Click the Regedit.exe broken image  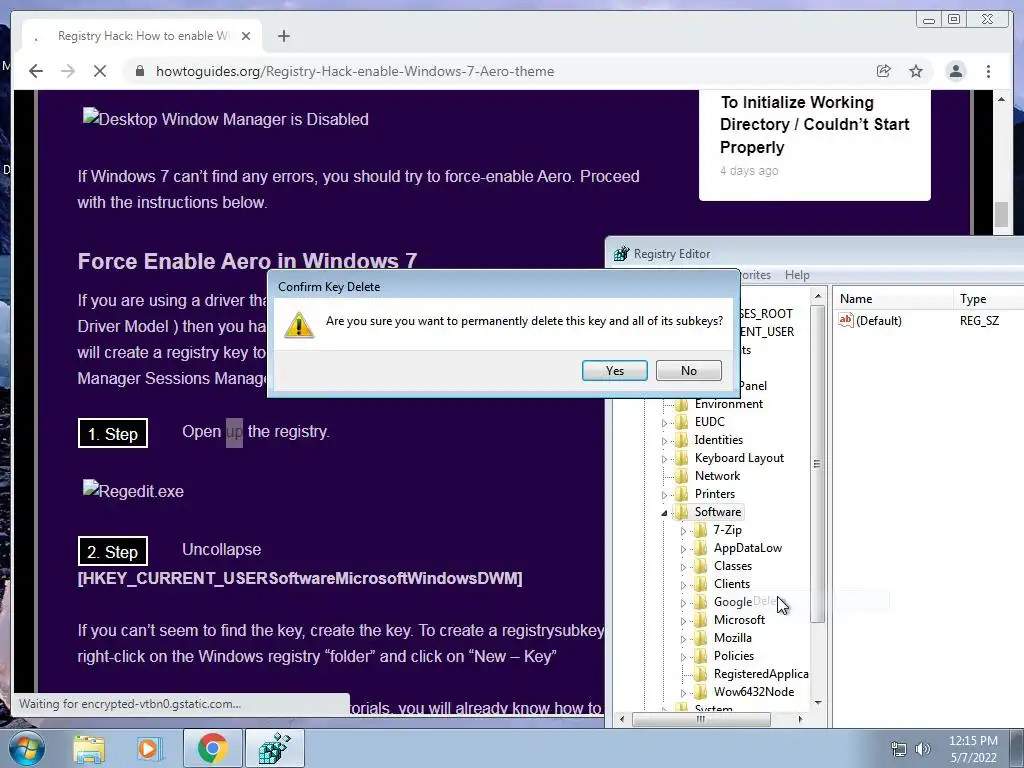[x=133, y=490]
